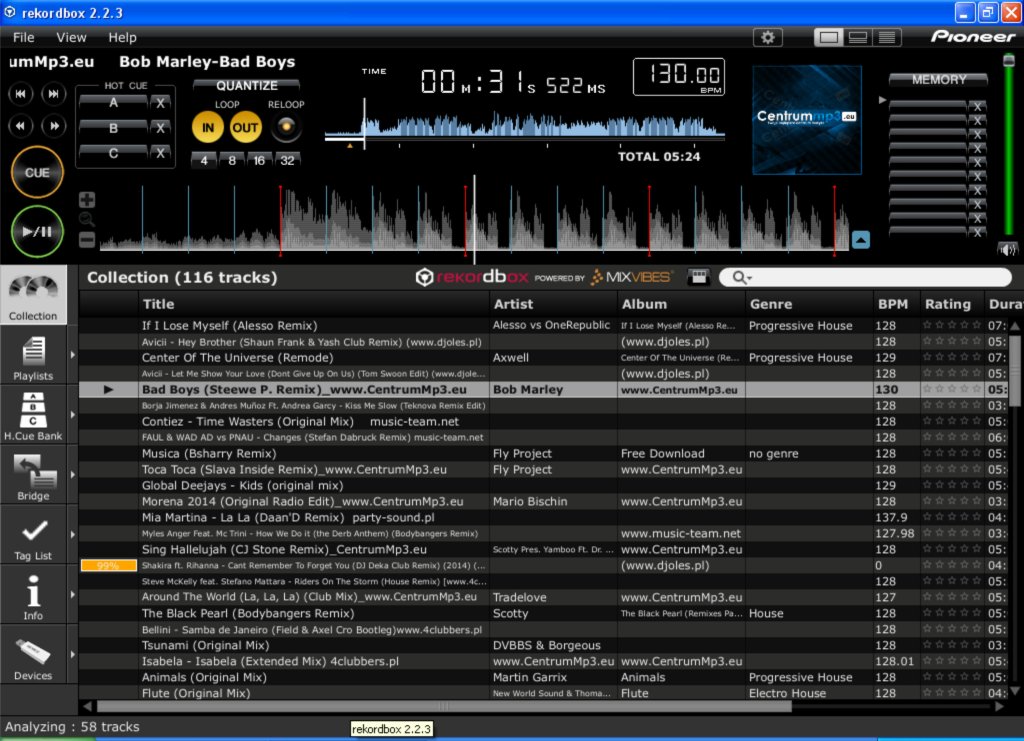Hit the round CUE button

pos(37,172)
